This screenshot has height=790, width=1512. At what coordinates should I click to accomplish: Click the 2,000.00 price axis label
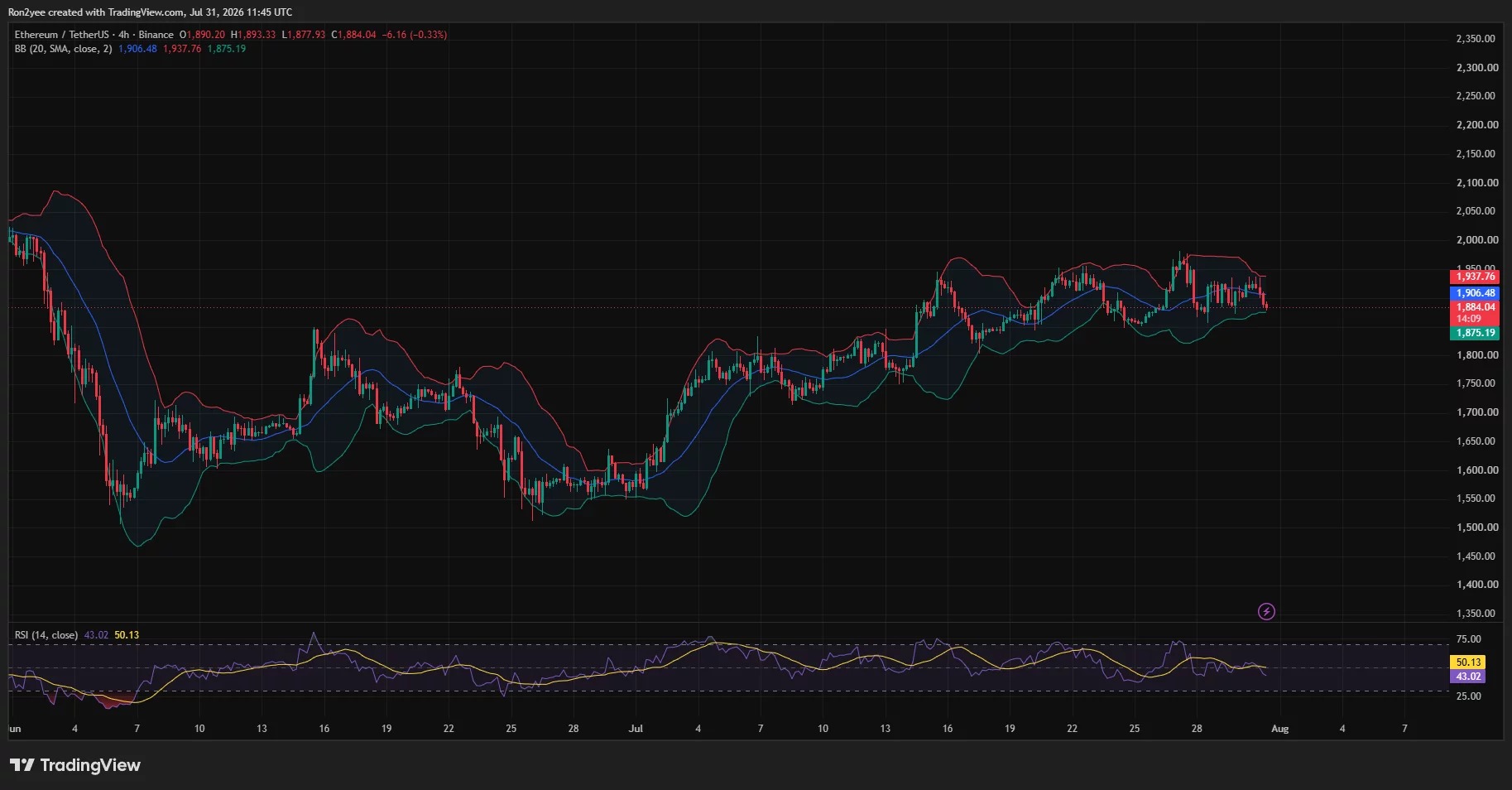pos(1477,240)
